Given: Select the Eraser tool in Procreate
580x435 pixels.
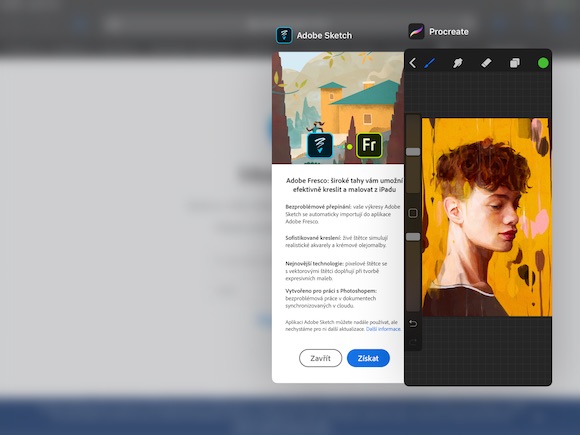Looking at the screenshot, I should point(486,63).
